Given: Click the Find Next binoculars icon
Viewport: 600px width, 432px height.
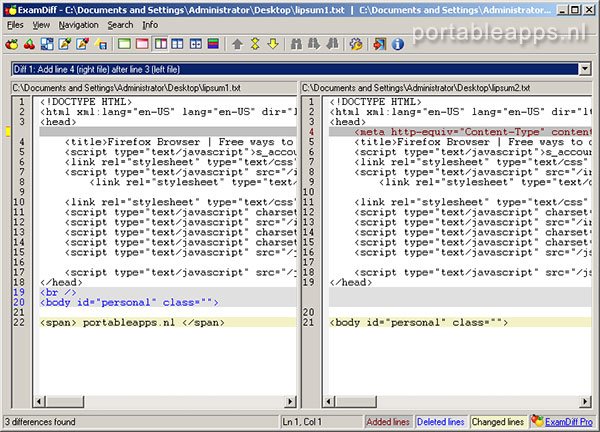Looking at the screenshot, I should pos(314,44).
